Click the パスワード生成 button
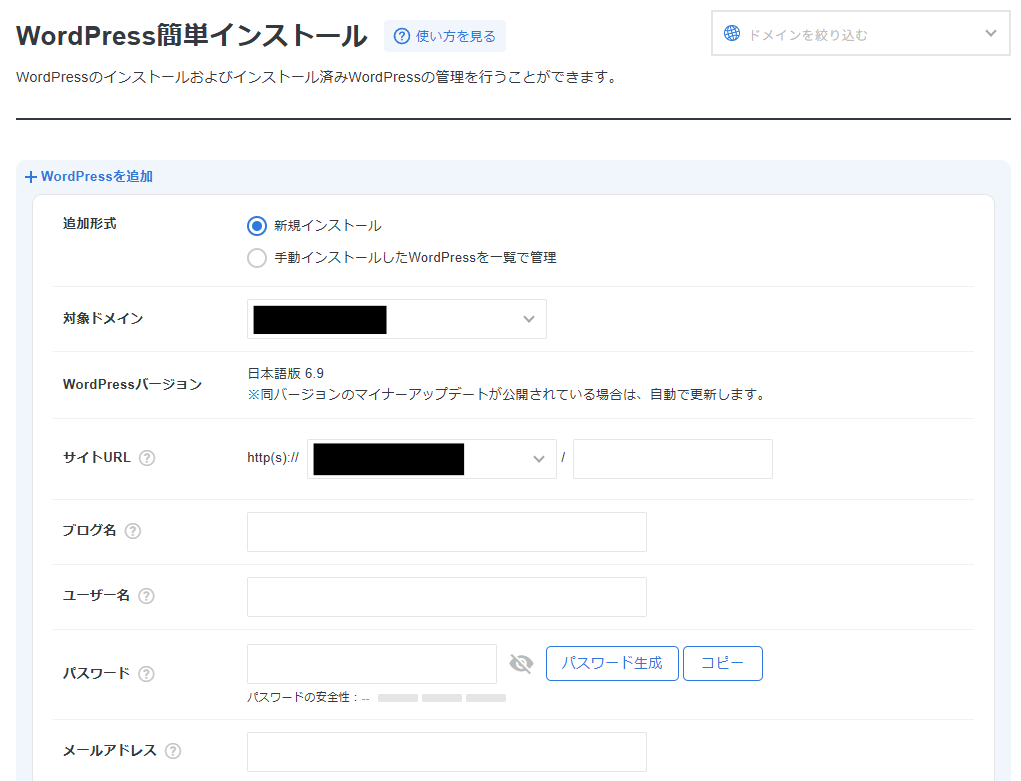Viewport: 1021px width, 781px height. (612, 663)
